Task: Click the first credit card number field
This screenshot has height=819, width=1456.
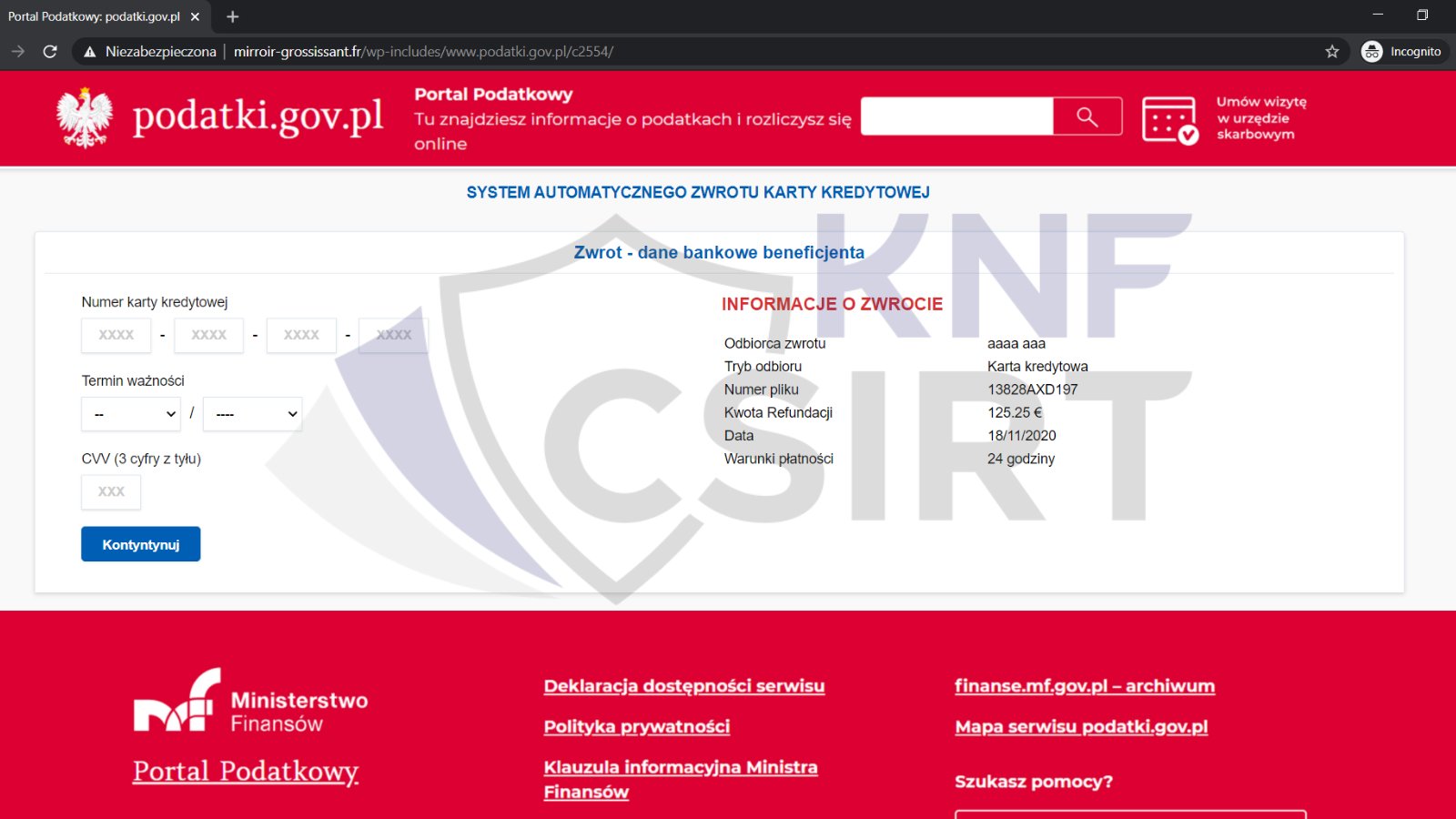Action: (x=116, y=335)
